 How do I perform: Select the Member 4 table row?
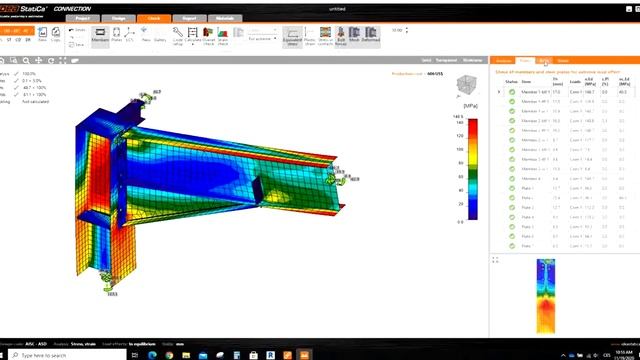tap(565, 179)
